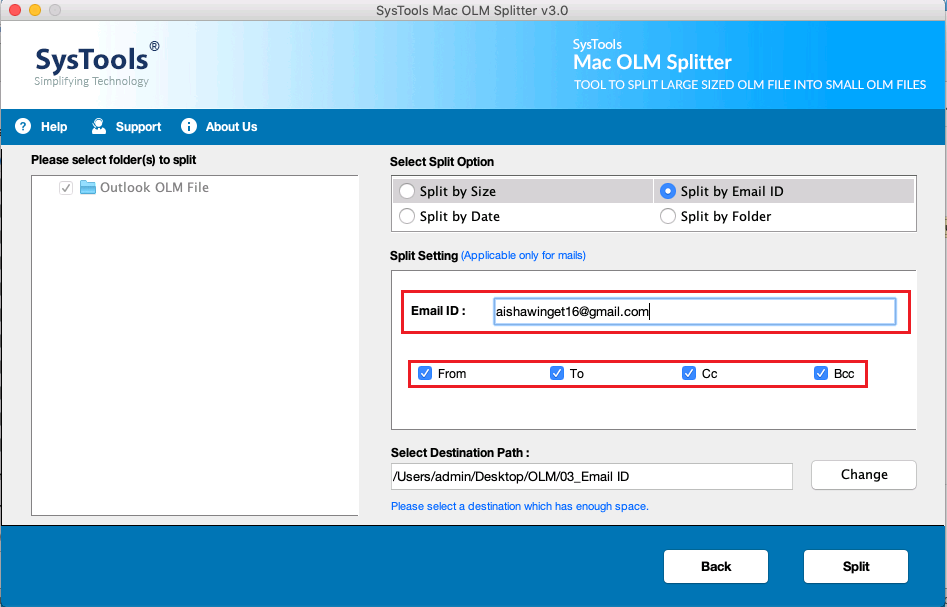Click the 'Split Setting' heading
Screen dimensions: 947x607
pyautogui.click(x=424, y=255)
